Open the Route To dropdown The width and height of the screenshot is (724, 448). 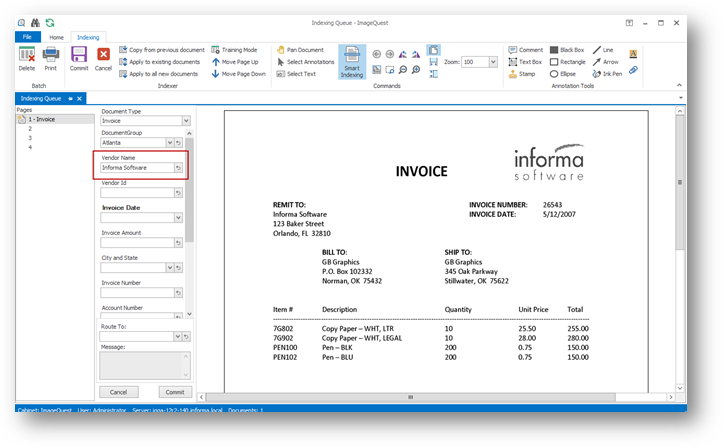click(x=177, y=337)
